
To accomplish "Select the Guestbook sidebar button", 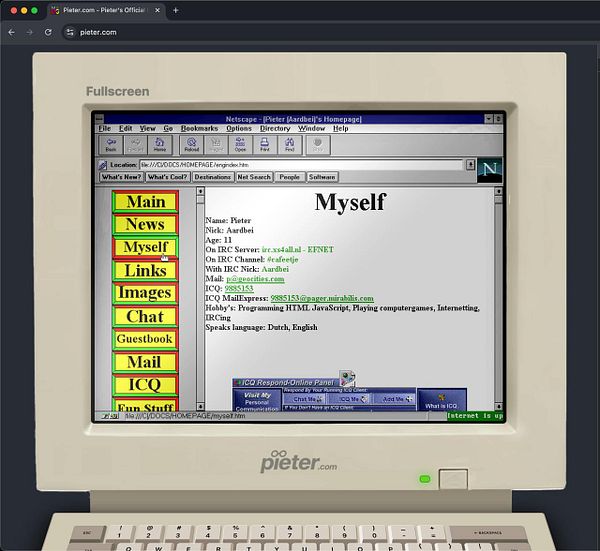I will point(145,339).
